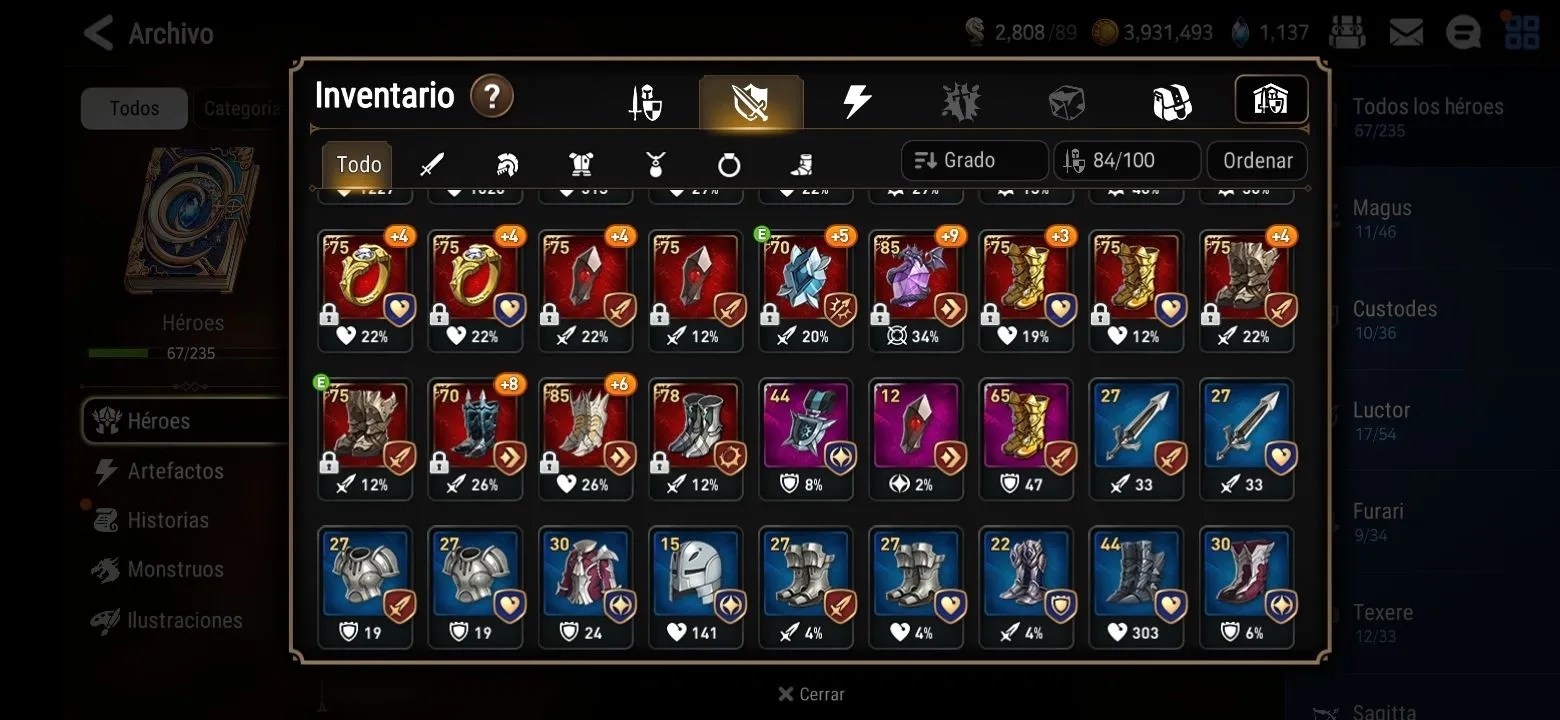
Task: Open the mail envelope icon
Action: click(x=1406, y=33)
